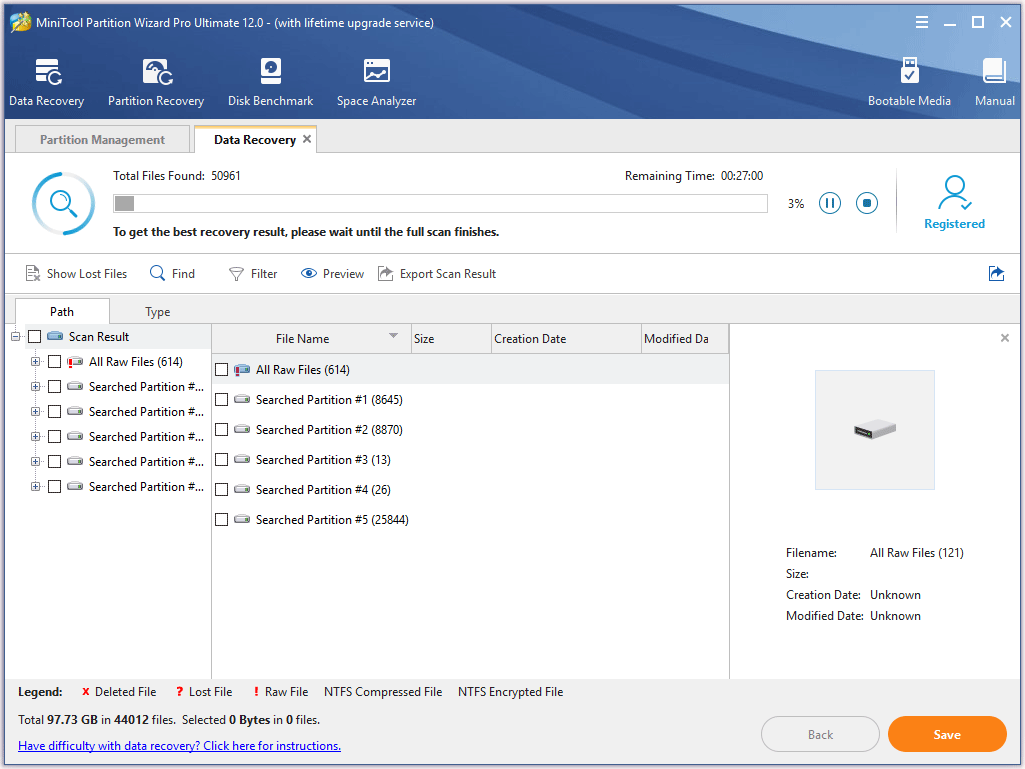Select the Searched Partition #1 (8645) checkbox
This screenshot has height=769, width=1025.
(222, 400)
